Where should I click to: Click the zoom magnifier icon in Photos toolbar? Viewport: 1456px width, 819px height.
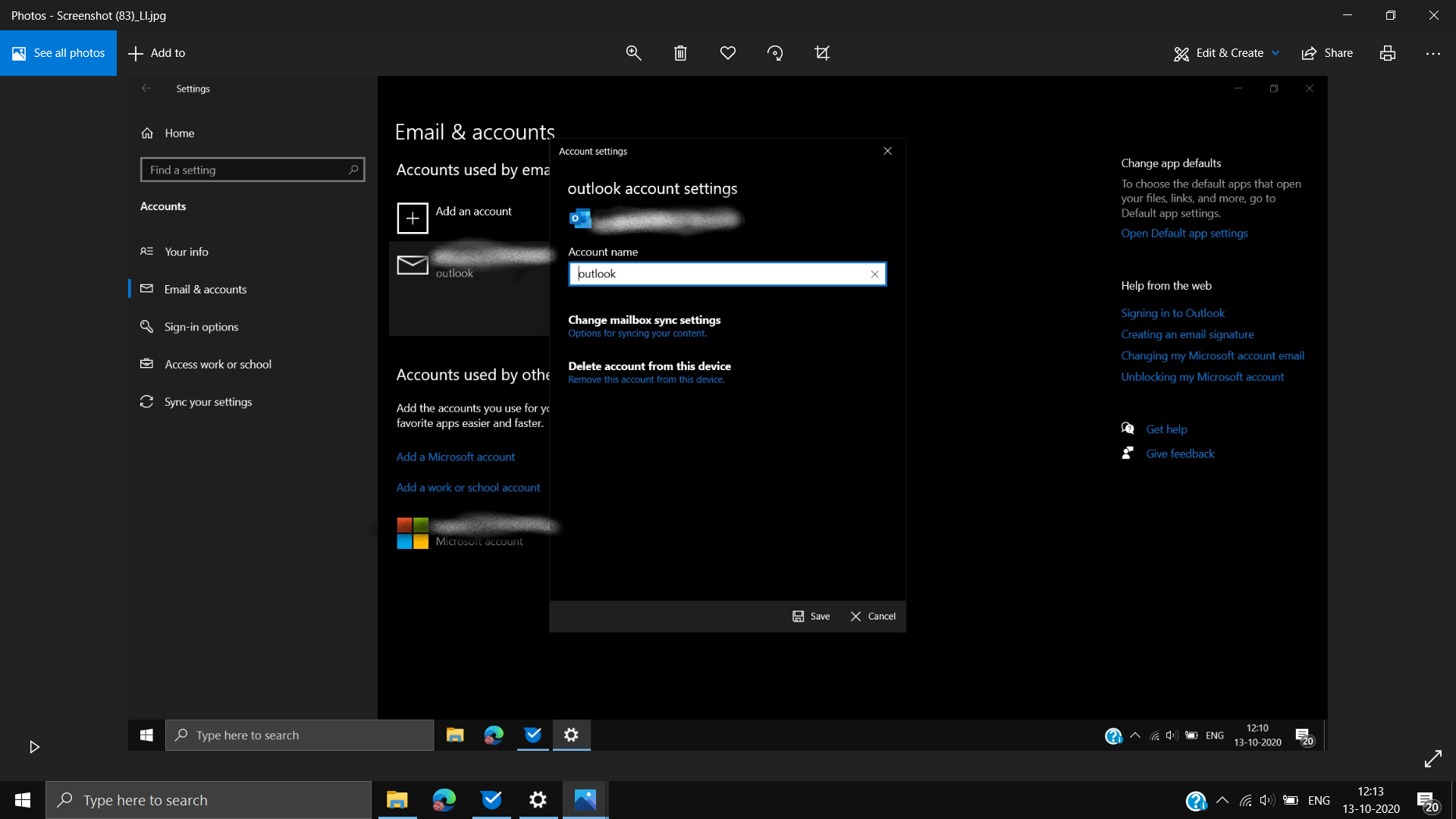coord(633,53)
